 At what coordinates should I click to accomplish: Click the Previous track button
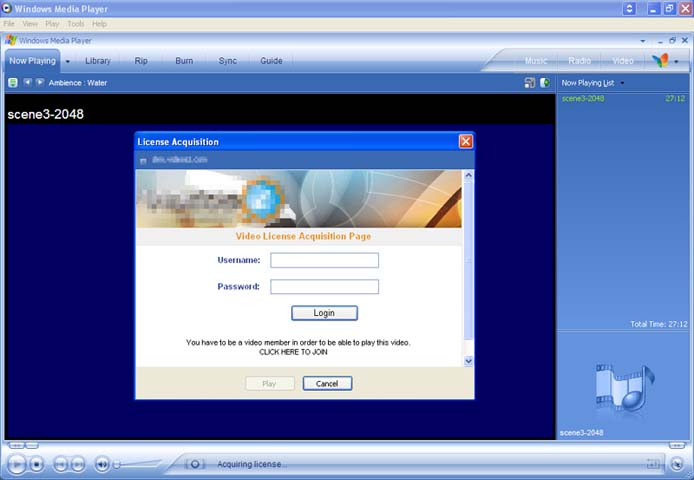[60, 464]
